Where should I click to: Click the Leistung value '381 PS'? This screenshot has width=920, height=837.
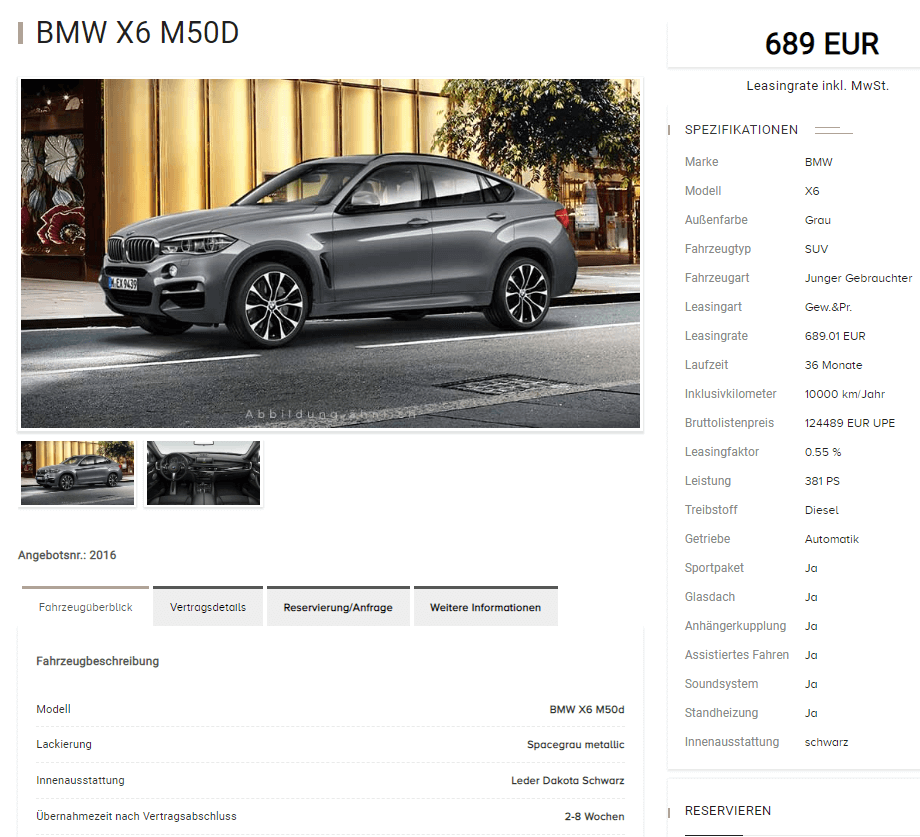click(822, 481)
